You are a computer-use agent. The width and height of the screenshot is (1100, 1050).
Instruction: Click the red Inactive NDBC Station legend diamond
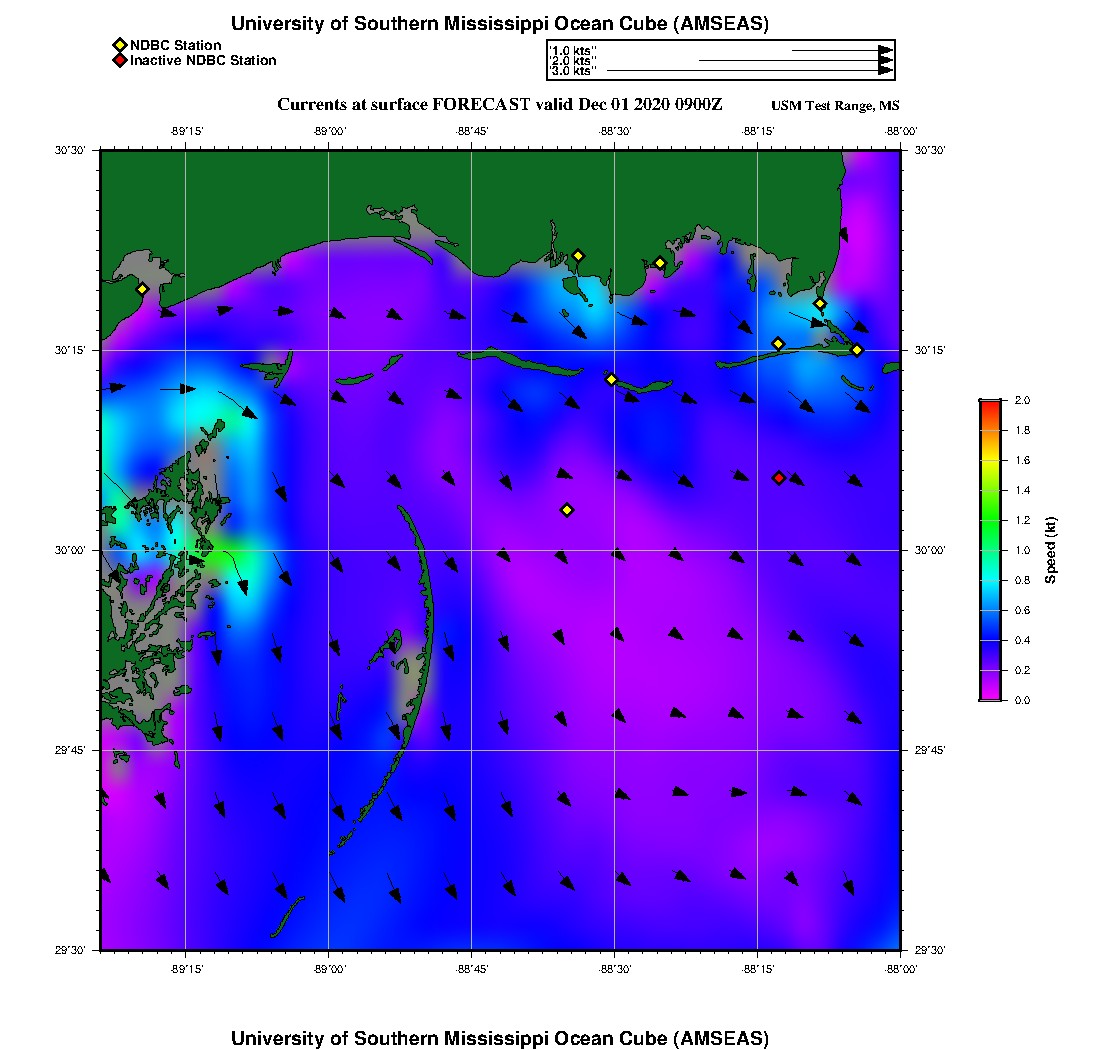[x=119, y=61]
